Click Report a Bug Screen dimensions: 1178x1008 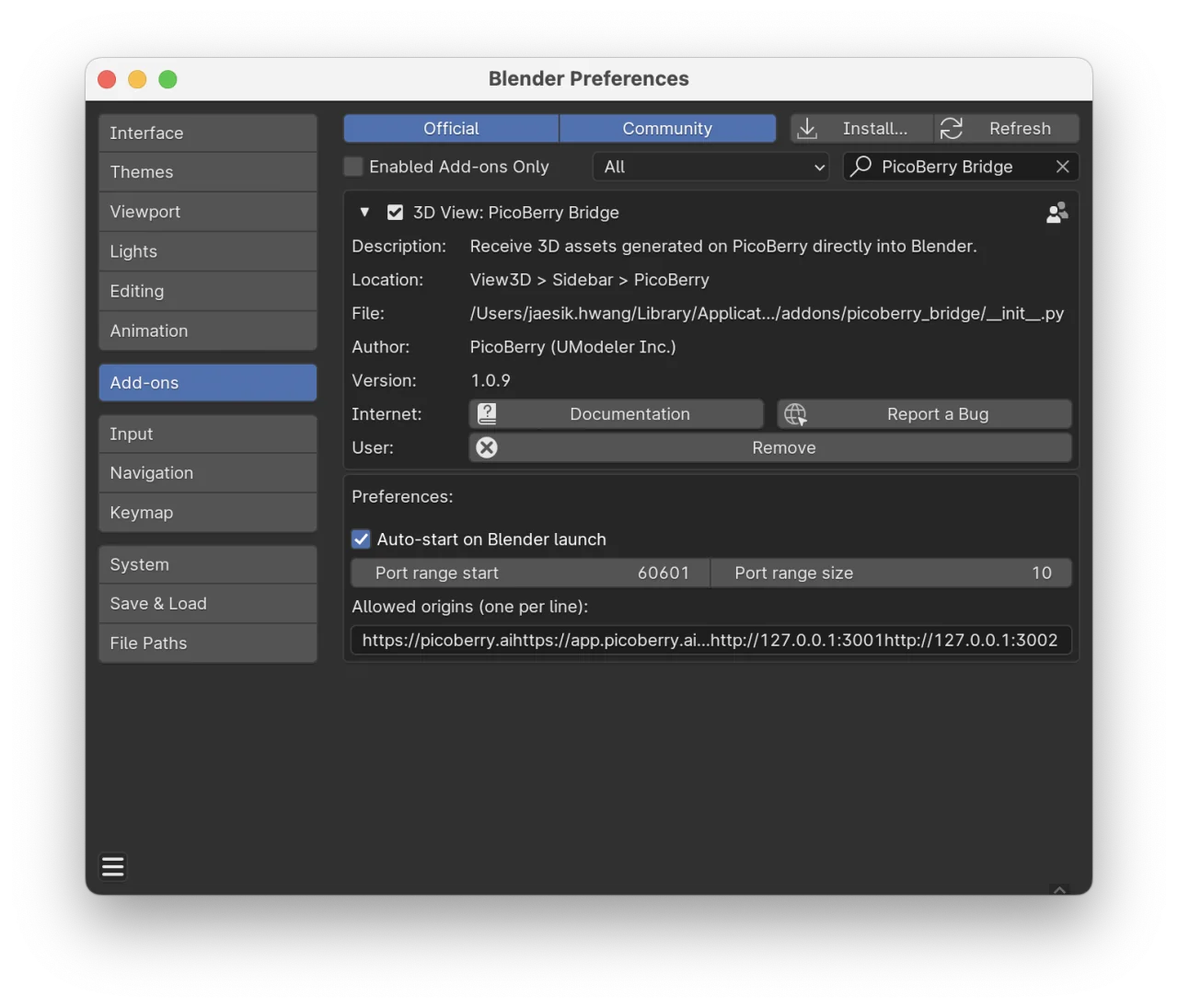click(925, 414)
